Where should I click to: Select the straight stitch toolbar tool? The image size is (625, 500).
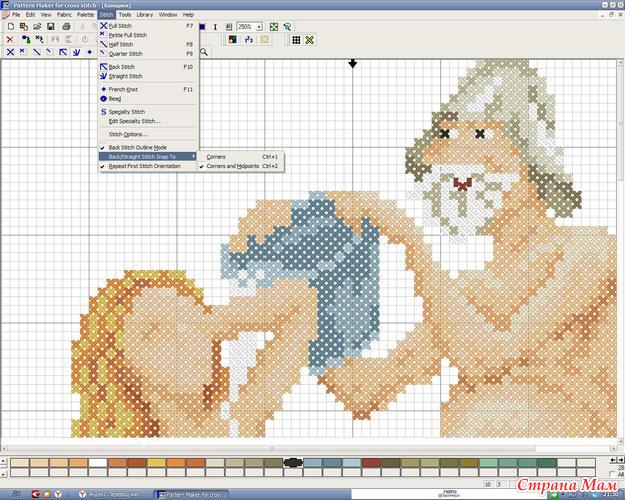76,52
